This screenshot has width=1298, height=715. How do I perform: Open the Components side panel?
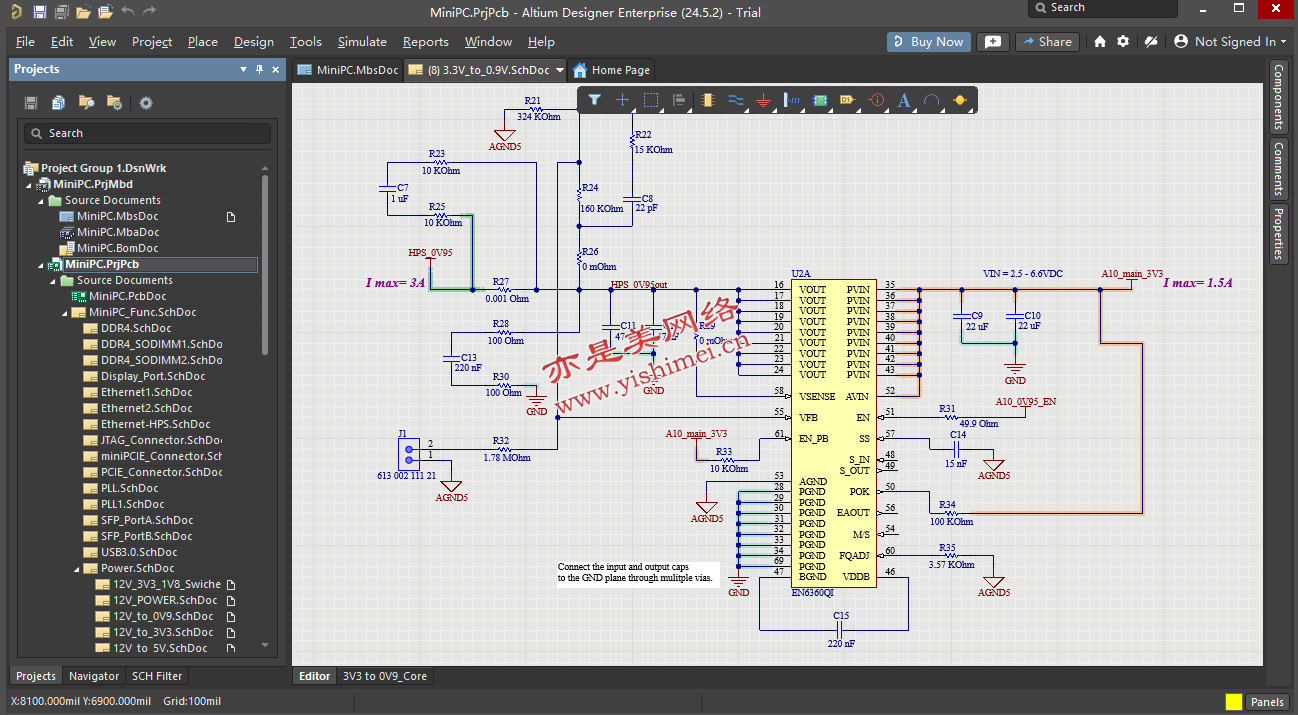coord(1278,97)
